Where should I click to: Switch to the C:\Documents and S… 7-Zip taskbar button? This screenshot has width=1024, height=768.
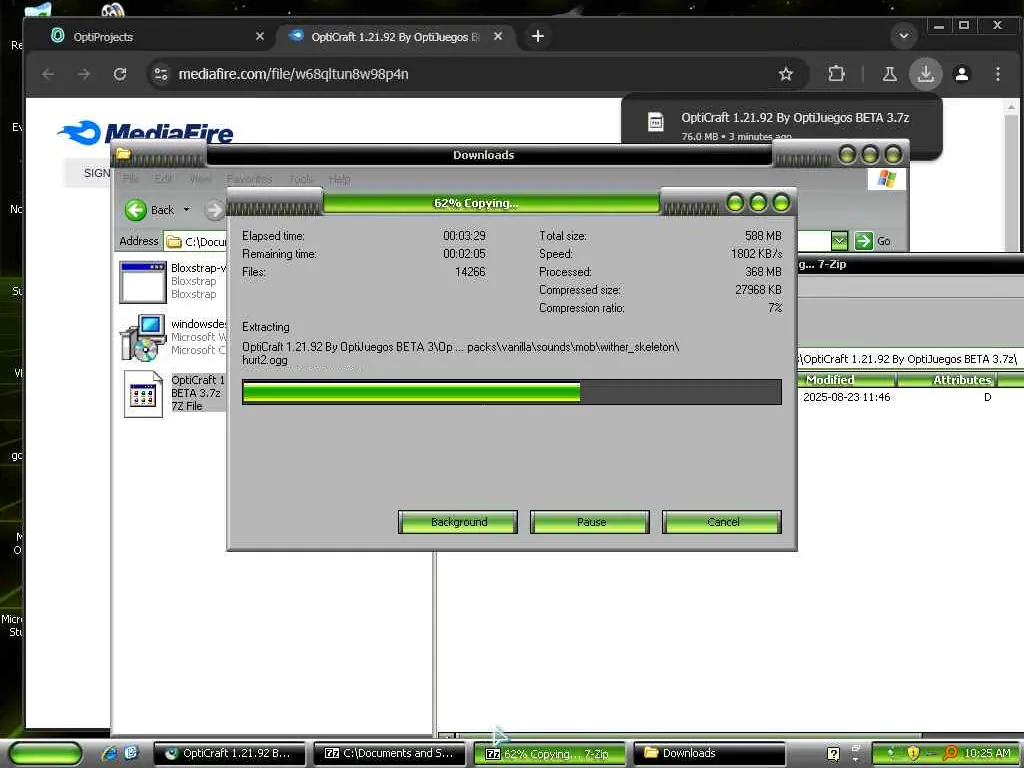pos(390,753)
